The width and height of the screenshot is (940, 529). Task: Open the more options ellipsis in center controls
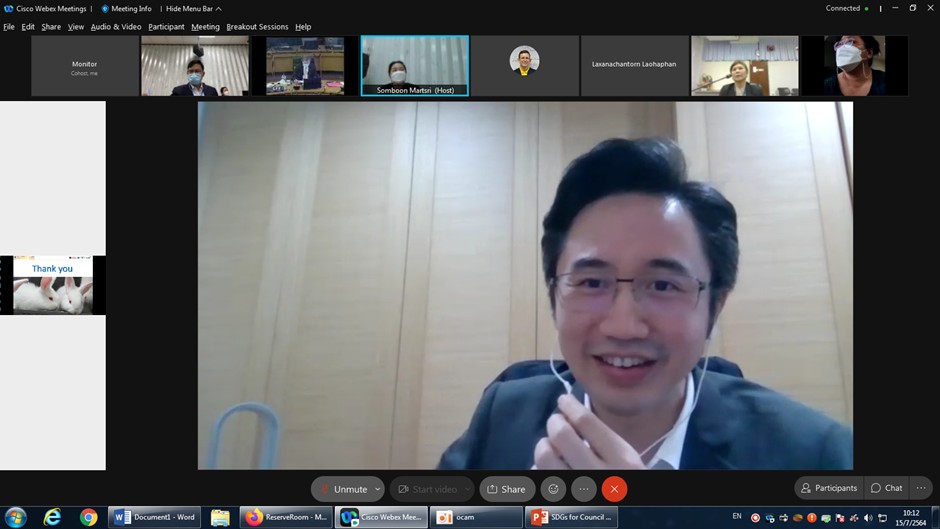584,489
